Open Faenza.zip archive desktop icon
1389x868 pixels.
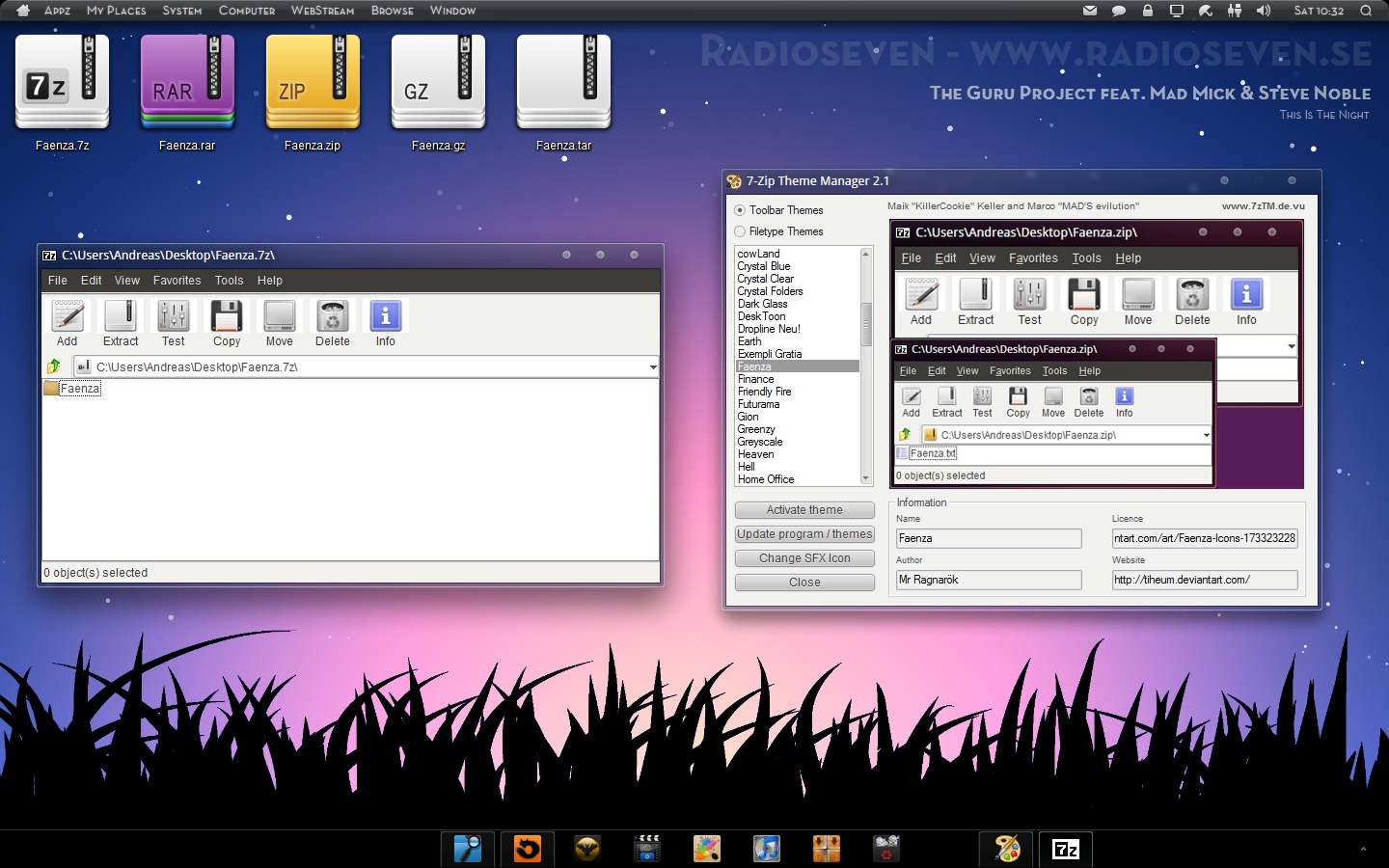[313, 83]
